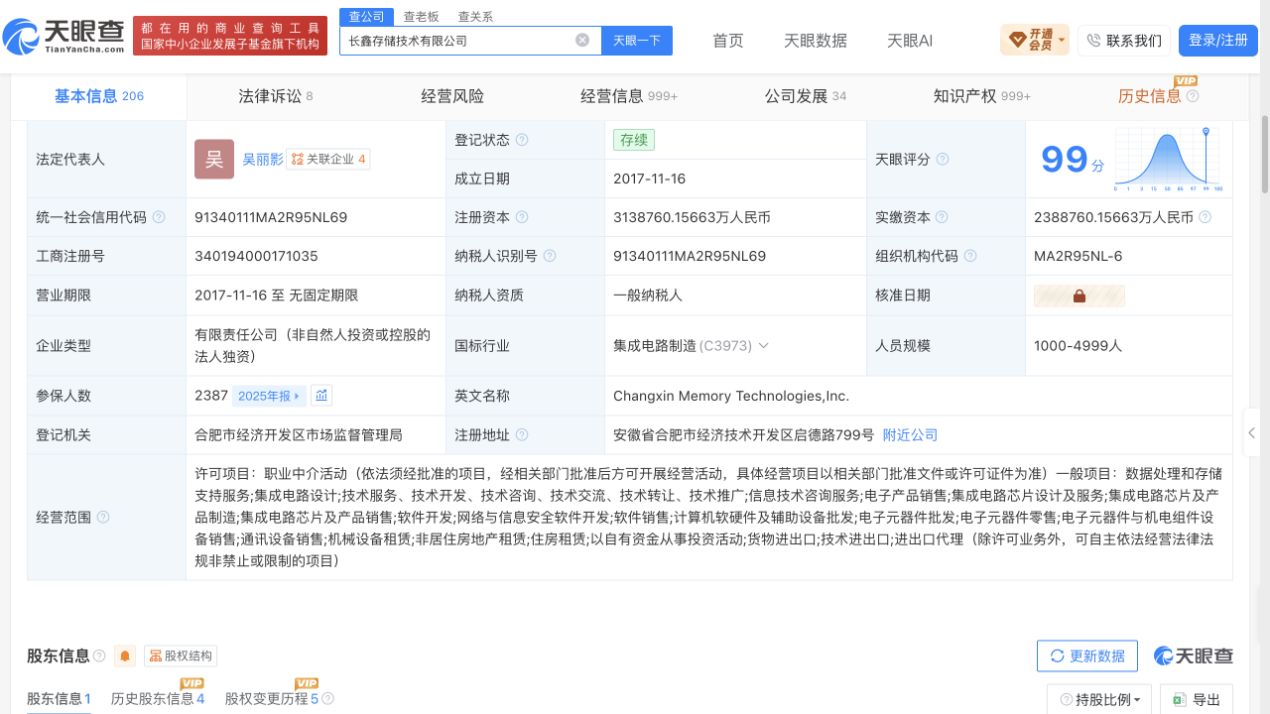Collapse the side panel arrow on right edge
Viewport: 1270px width, 714px height.
pos(1251,434)
